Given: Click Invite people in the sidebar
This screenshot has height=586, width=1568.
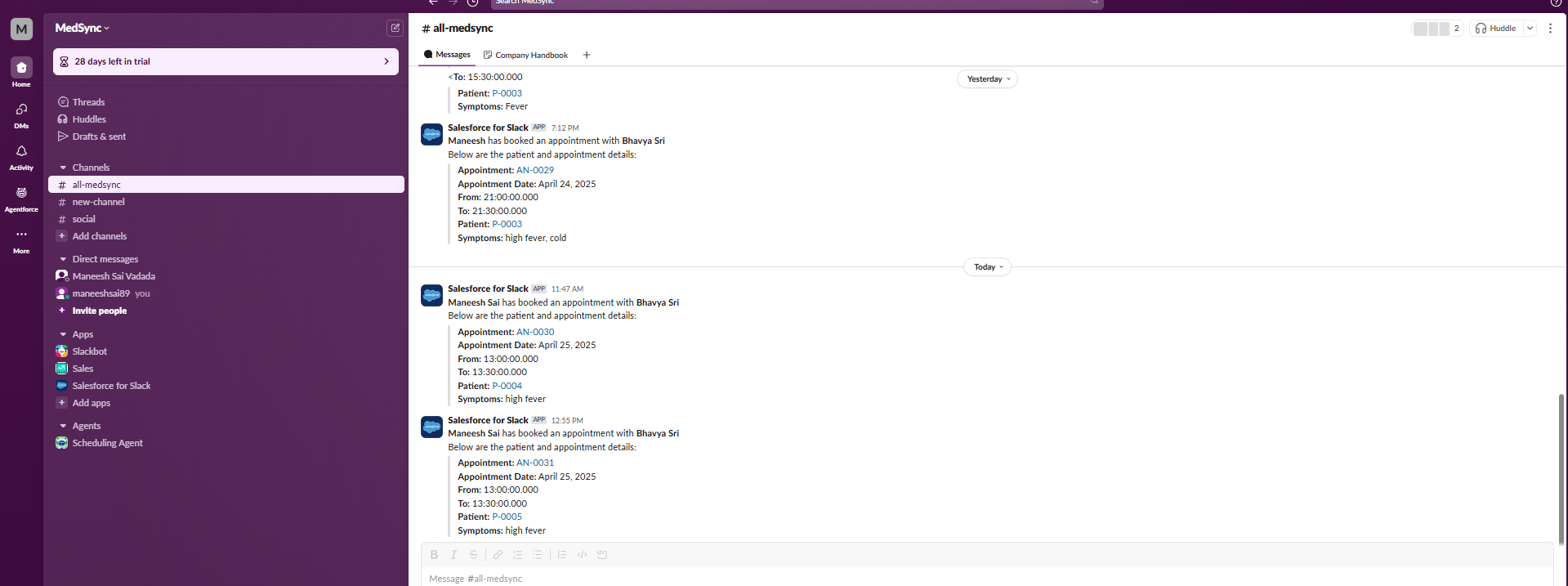Looking at the screenshot, I should point(100,311).
